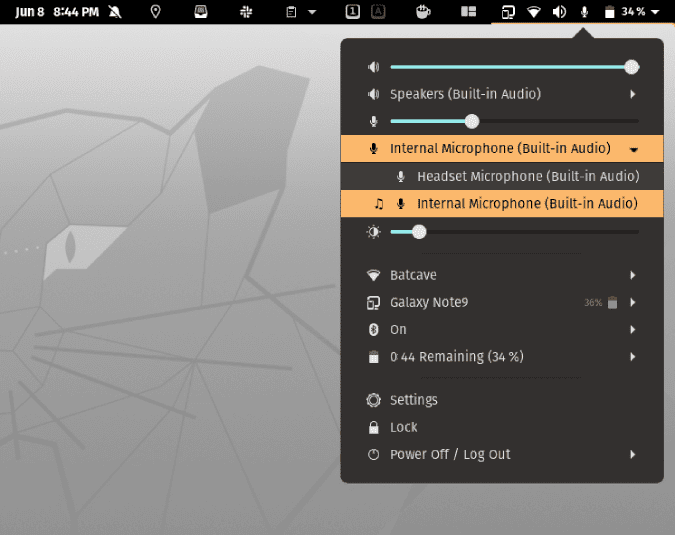
Task: Click the notifications-disabled bell icon in top bar
Action: pos(115,12)
